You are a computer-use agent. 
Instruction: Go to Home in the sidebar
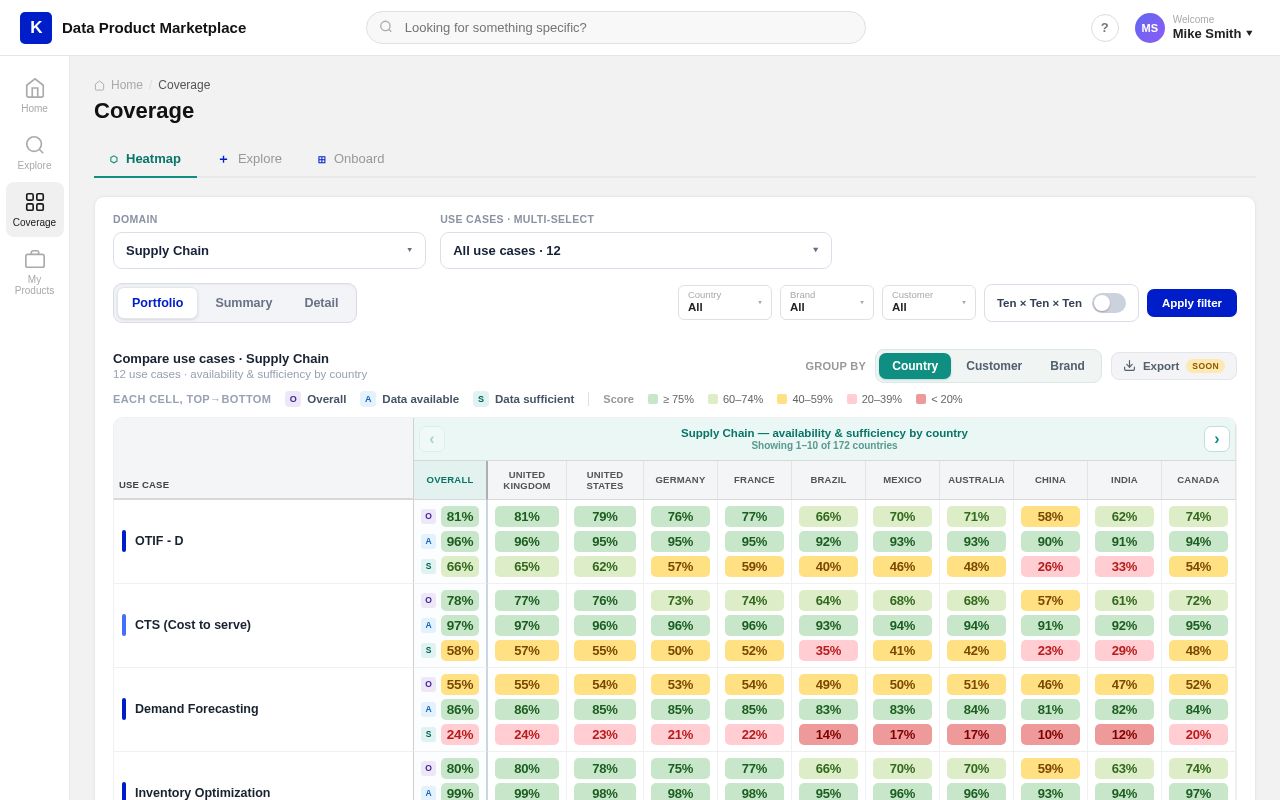tap(35, 96)
